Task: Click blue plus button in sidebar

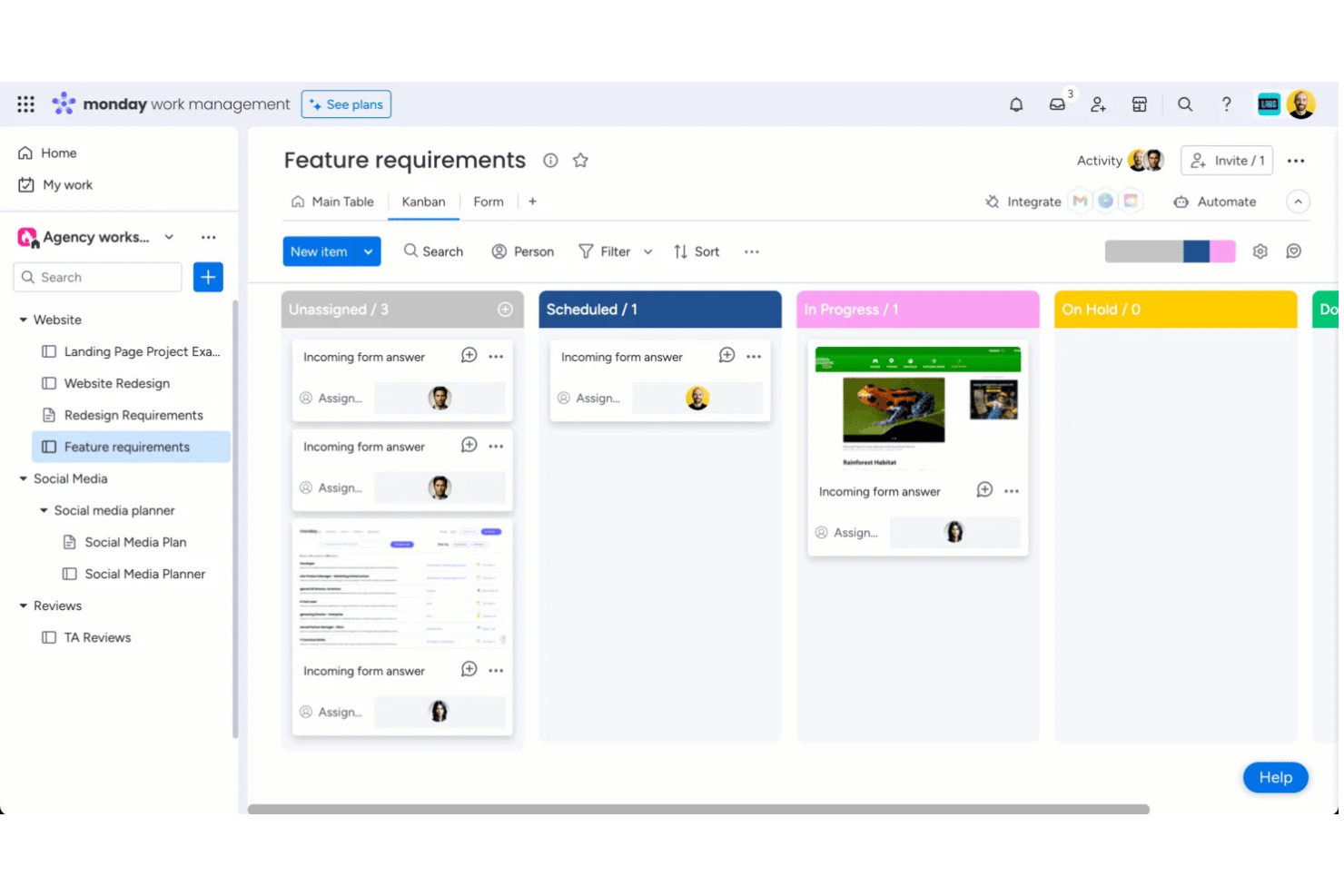Action: click(208, 277)
